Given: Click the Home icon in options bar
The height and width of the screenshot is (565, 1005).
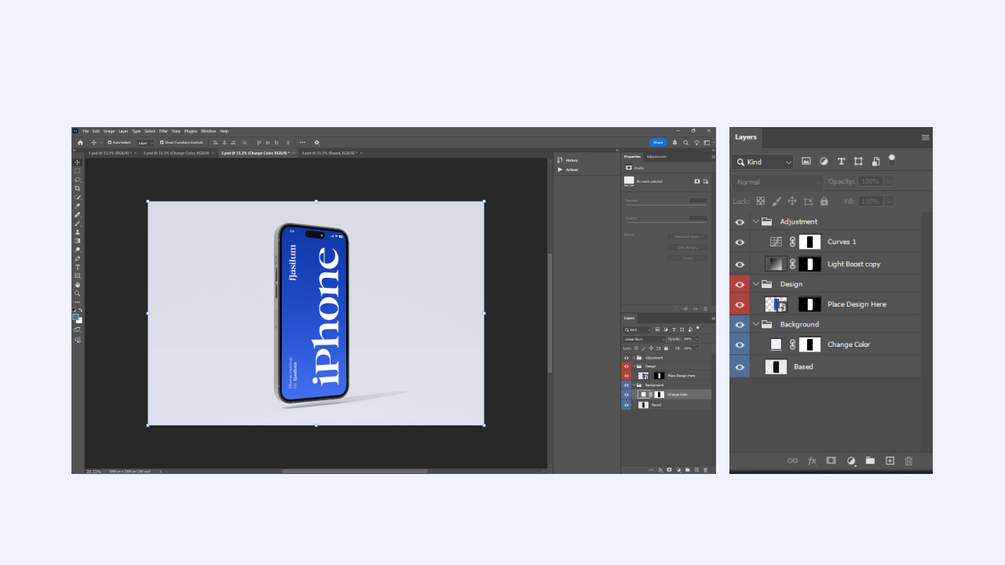Looking at the screenshot, I should point(80,143).
